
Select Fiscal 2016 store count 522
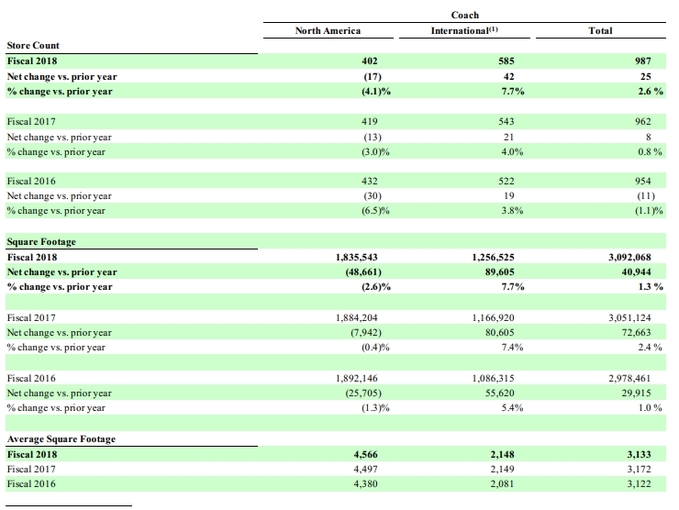click(506, 181)
